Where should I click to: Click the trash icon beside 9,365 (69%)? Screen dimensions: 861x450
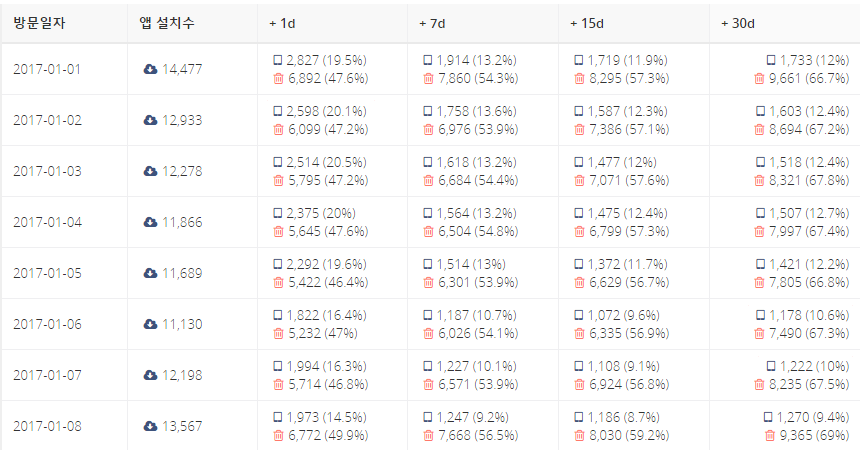click(x=770, y=435)
